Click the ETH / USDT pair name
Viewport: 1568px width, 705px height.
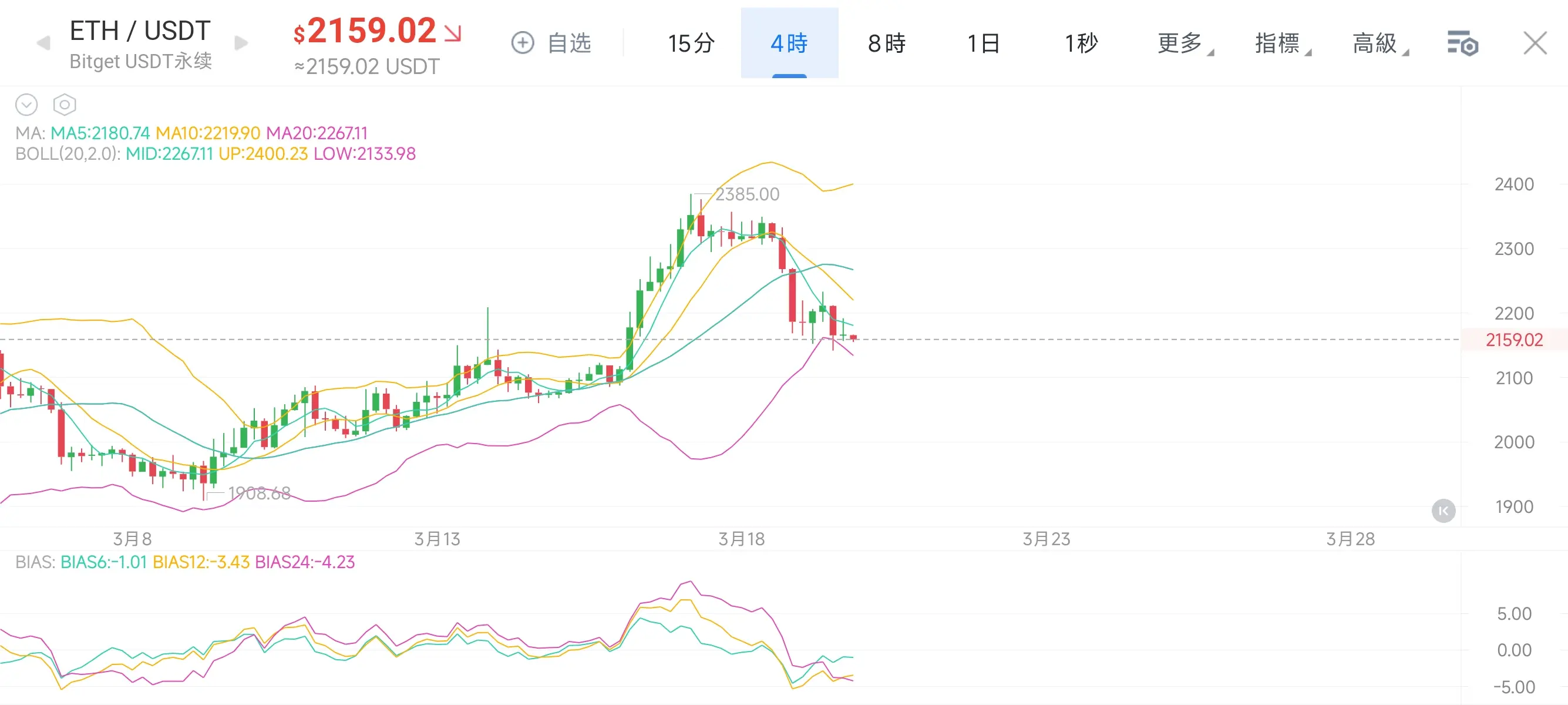140,31
